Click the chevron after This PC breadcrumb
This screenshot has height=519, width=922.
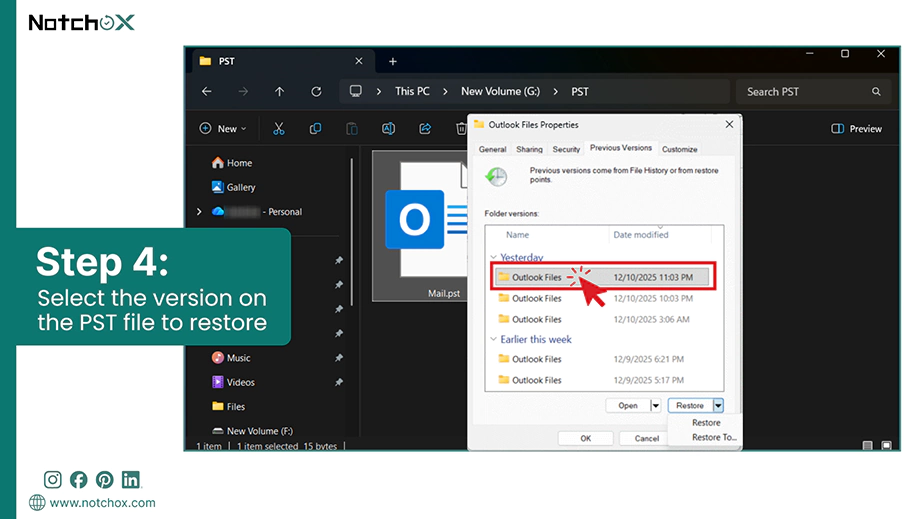click(x=445, y=92)
